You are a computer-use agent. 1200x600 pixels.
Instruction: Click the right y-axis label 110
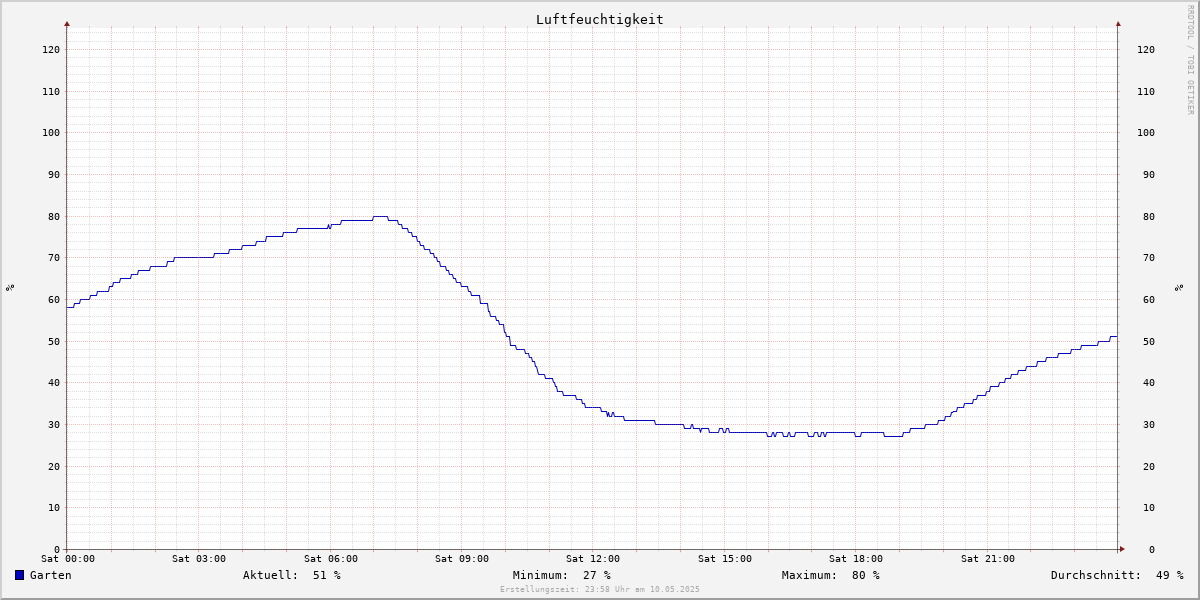coord(1146,92)
